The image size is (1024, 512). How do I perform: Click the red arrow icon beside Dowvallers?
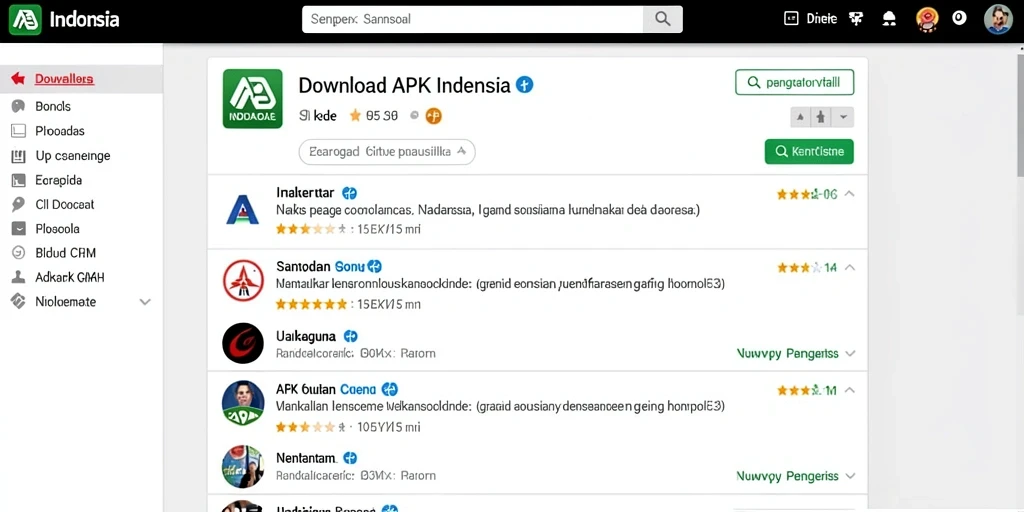[18, 79]
